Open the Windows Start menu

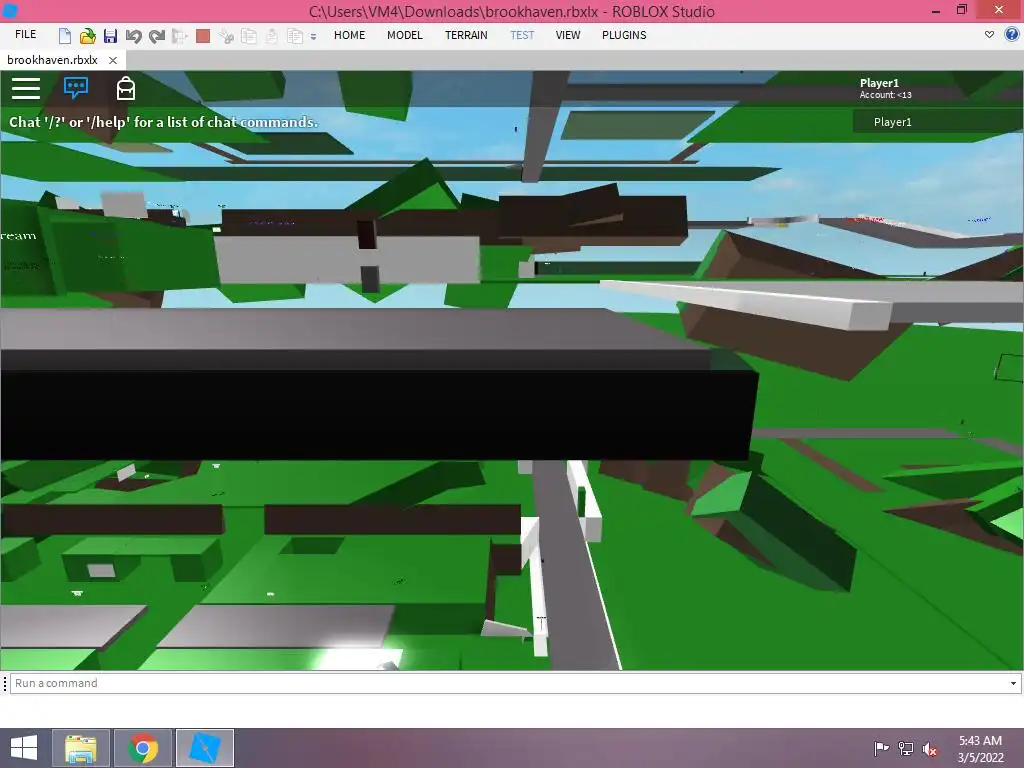click(x=24, y=748)
